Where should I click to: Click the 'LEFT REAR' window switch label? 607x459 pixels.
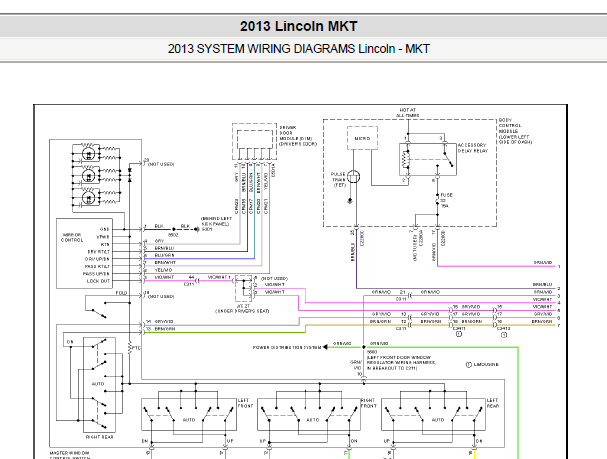493,403
